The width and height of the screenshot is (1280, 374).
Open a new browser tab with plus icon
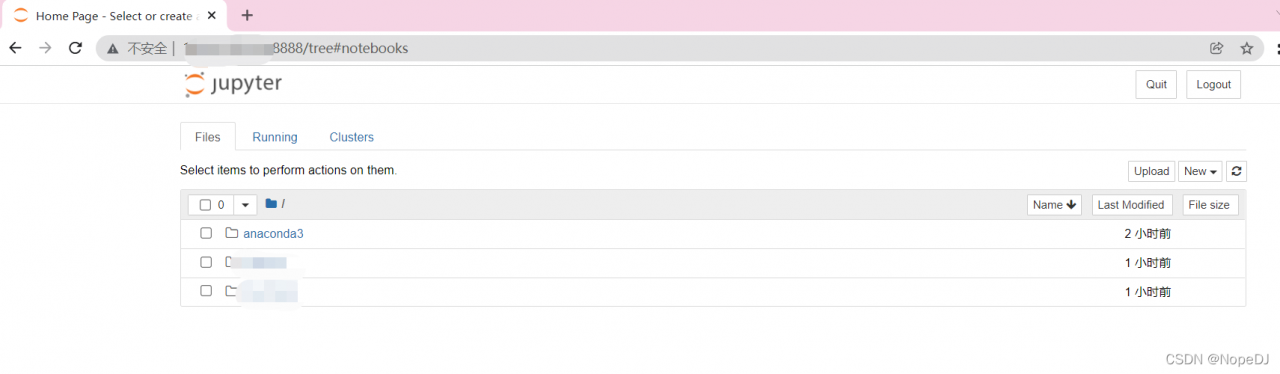pyautogui.click(x=248, y=15)
